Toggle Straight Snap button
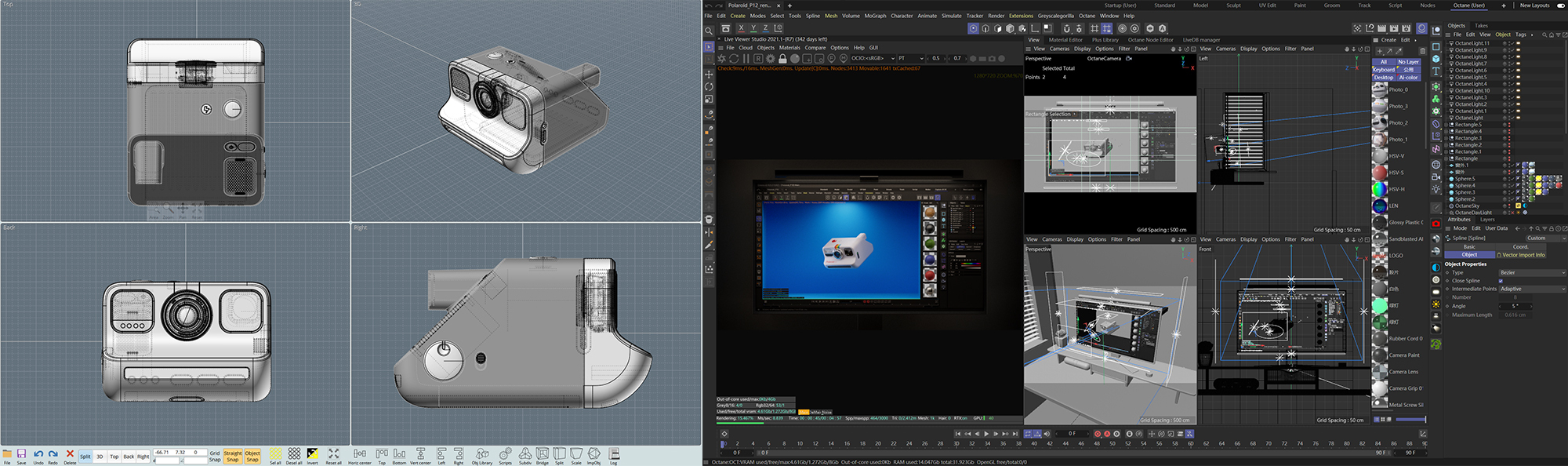The height and width of the screenshot is (466, 1568). (x=233, y=456)
